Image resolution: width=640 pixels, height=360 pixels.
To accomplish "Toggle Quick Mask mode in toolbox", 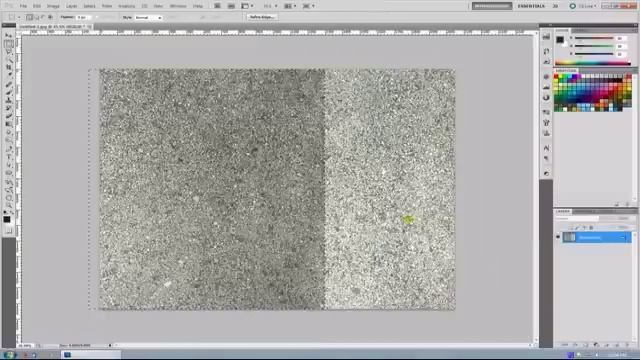I will [x=8, y=231].
